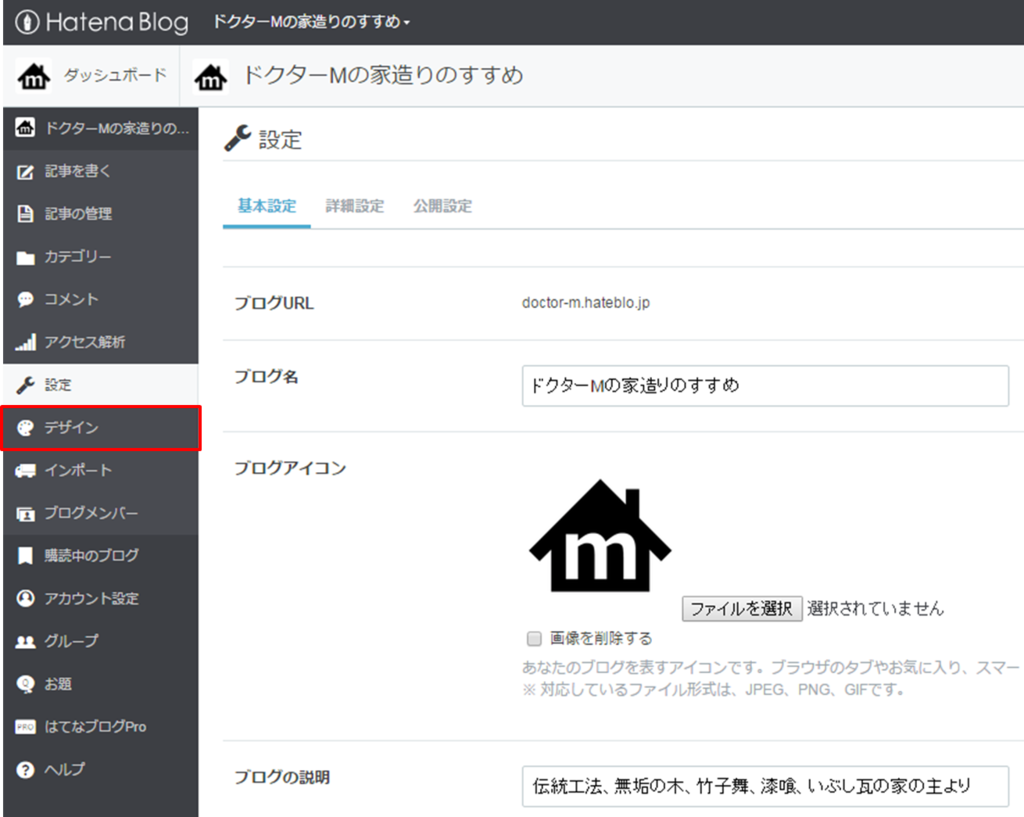Click the house icon beside ダッシュボード

(x=34, y=76)
